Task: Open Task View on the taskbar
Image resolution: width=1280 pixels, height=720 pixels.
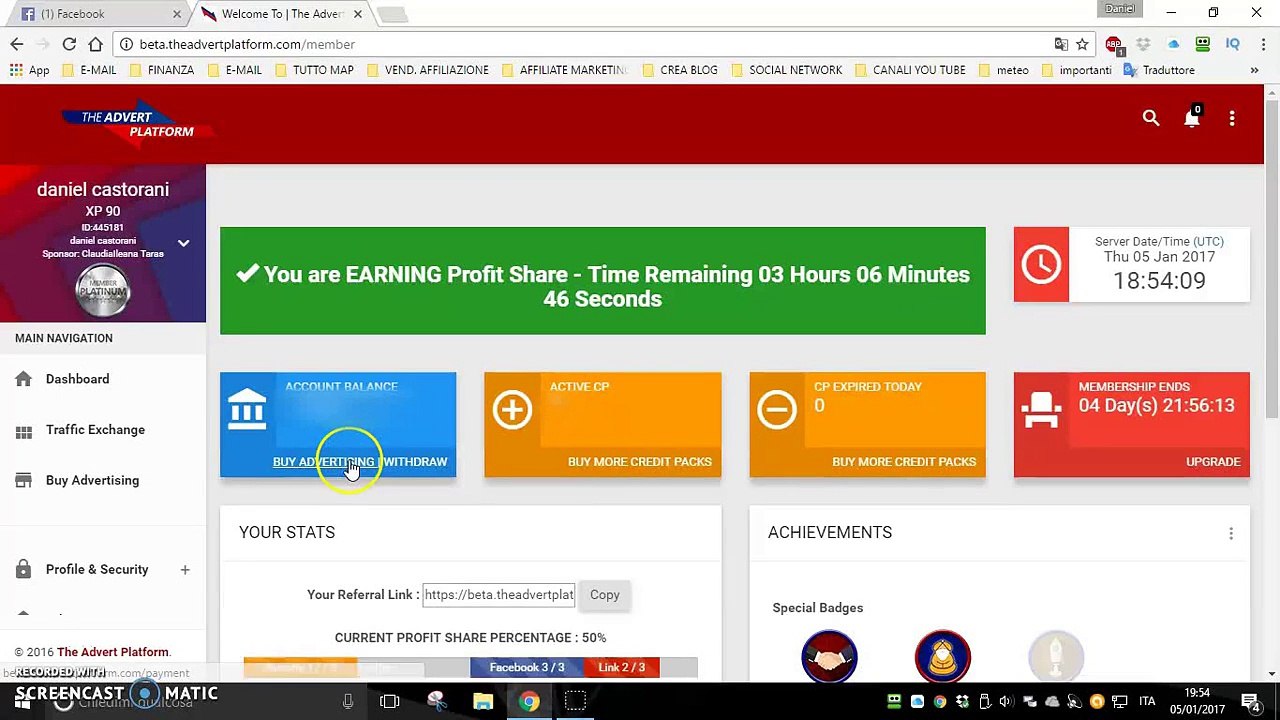Action: click(390, 702)
